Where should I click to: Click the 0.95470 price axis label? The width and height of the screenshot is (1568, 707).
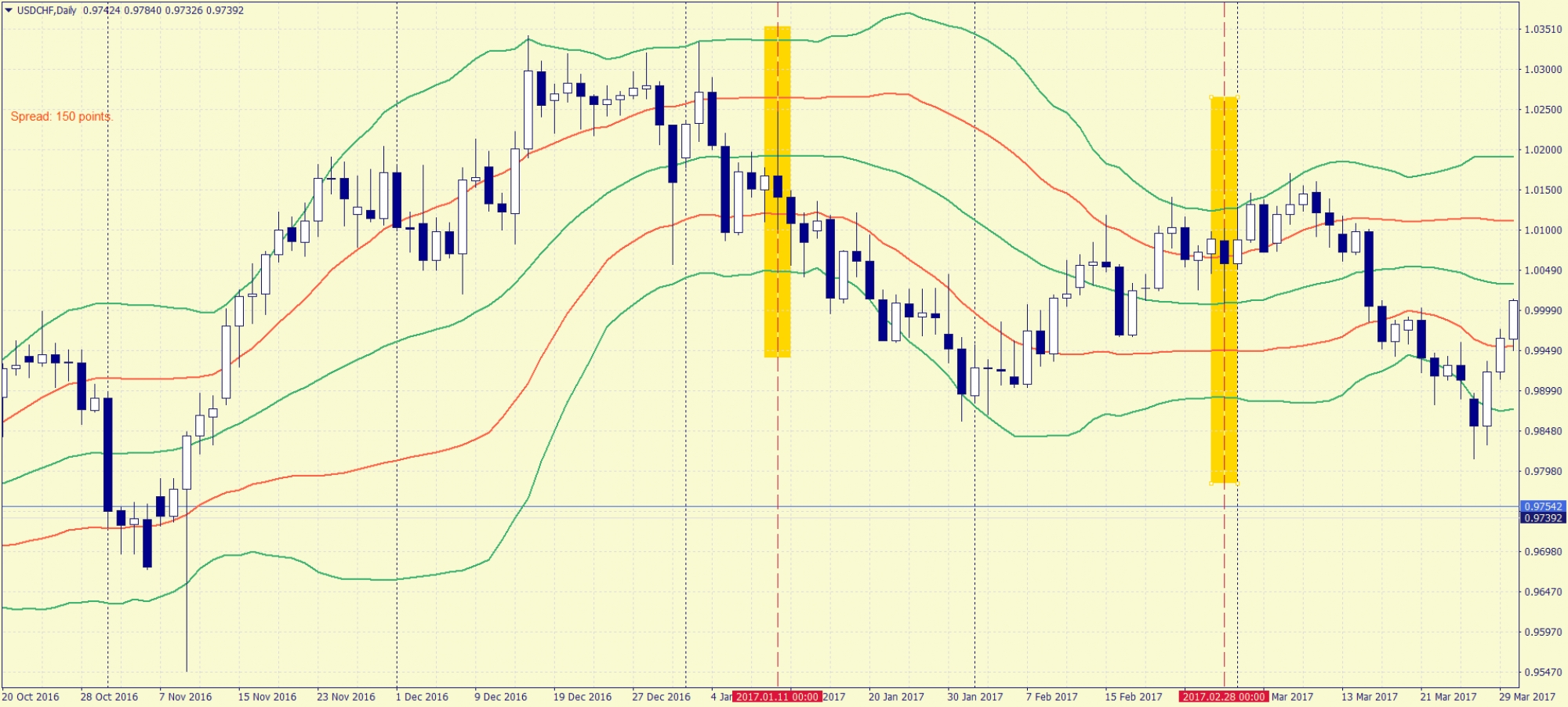point(1542,673)
